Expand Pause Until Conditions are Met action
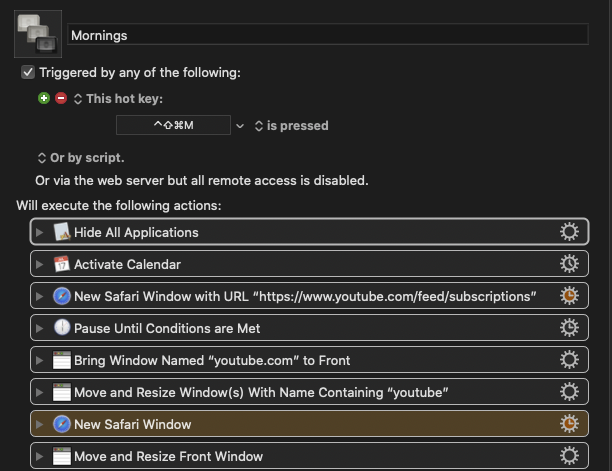 point(39,328)
